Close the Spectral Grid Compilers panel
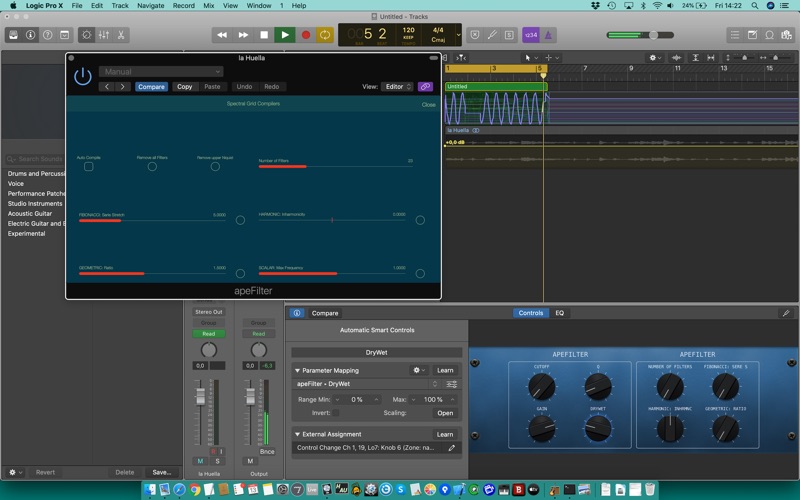Viewport: 800px width, 500px height. coord(429,105)
